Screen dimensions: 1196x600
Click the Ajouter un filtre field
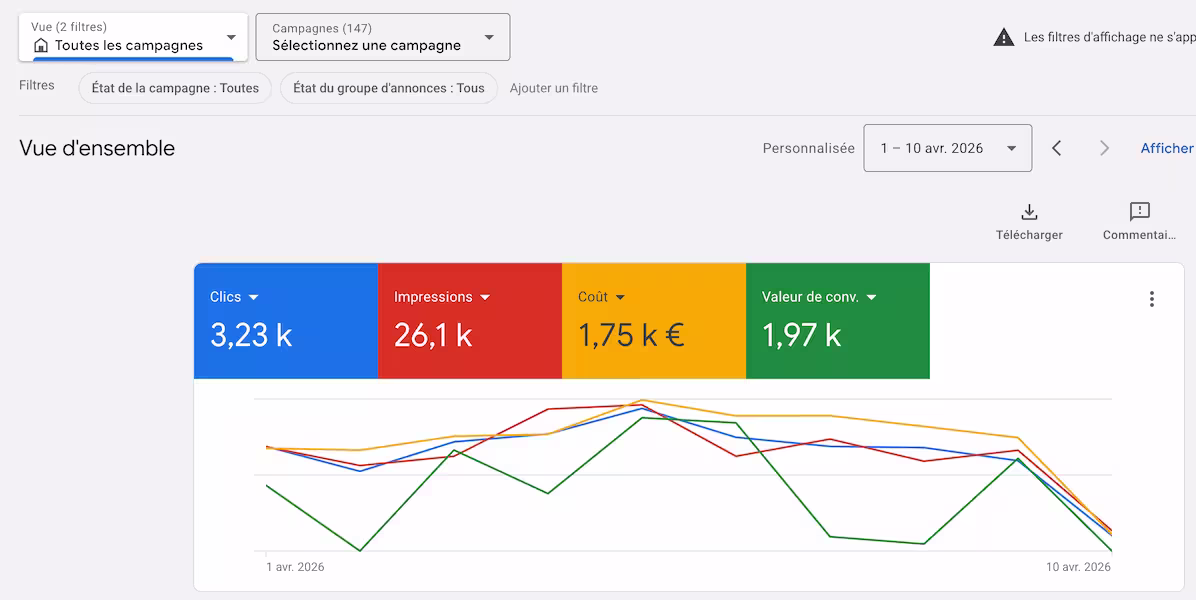coord(554,88)
